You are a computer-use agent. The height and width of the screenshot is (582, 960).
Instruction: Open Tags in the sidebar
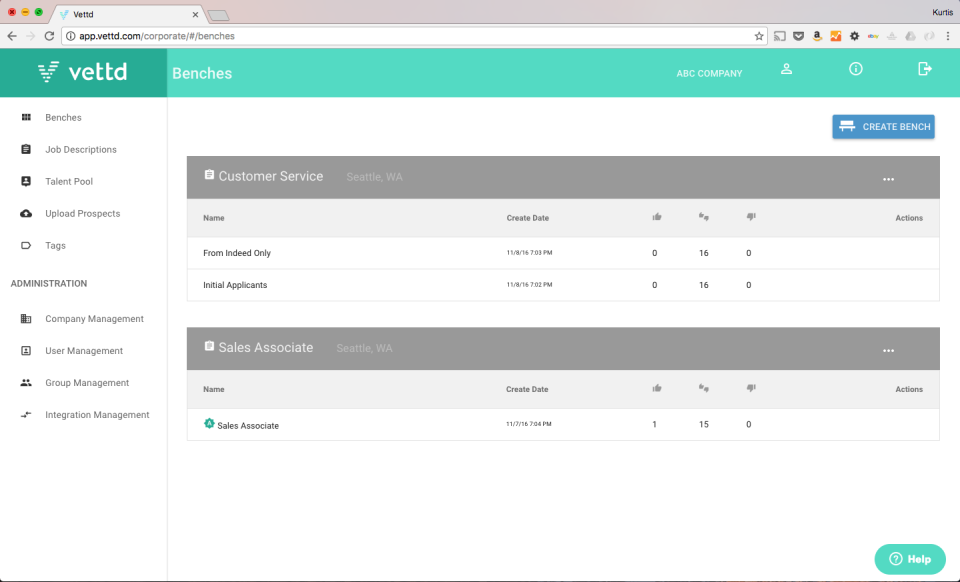(x=55, y=245)
